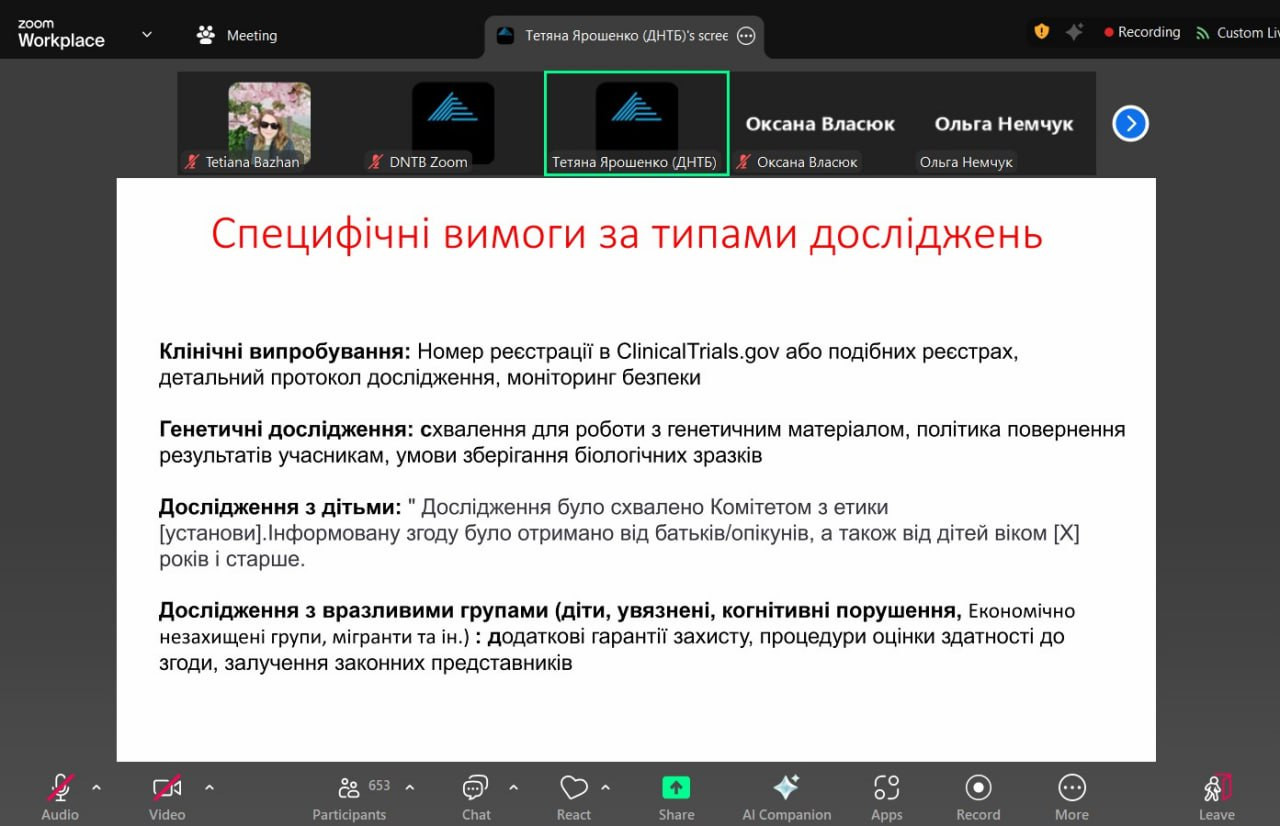The height and width of the screenshot is (826, 1280).
Task: Open Zoom Apps
Action: (x=886, y=797)
